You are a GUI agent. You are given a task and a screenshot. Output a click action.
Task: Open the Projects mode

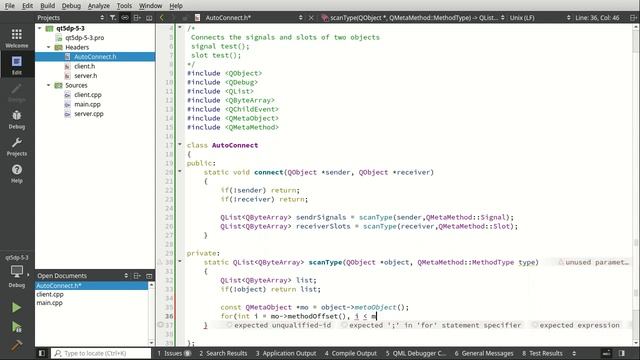tap(17, 147)
